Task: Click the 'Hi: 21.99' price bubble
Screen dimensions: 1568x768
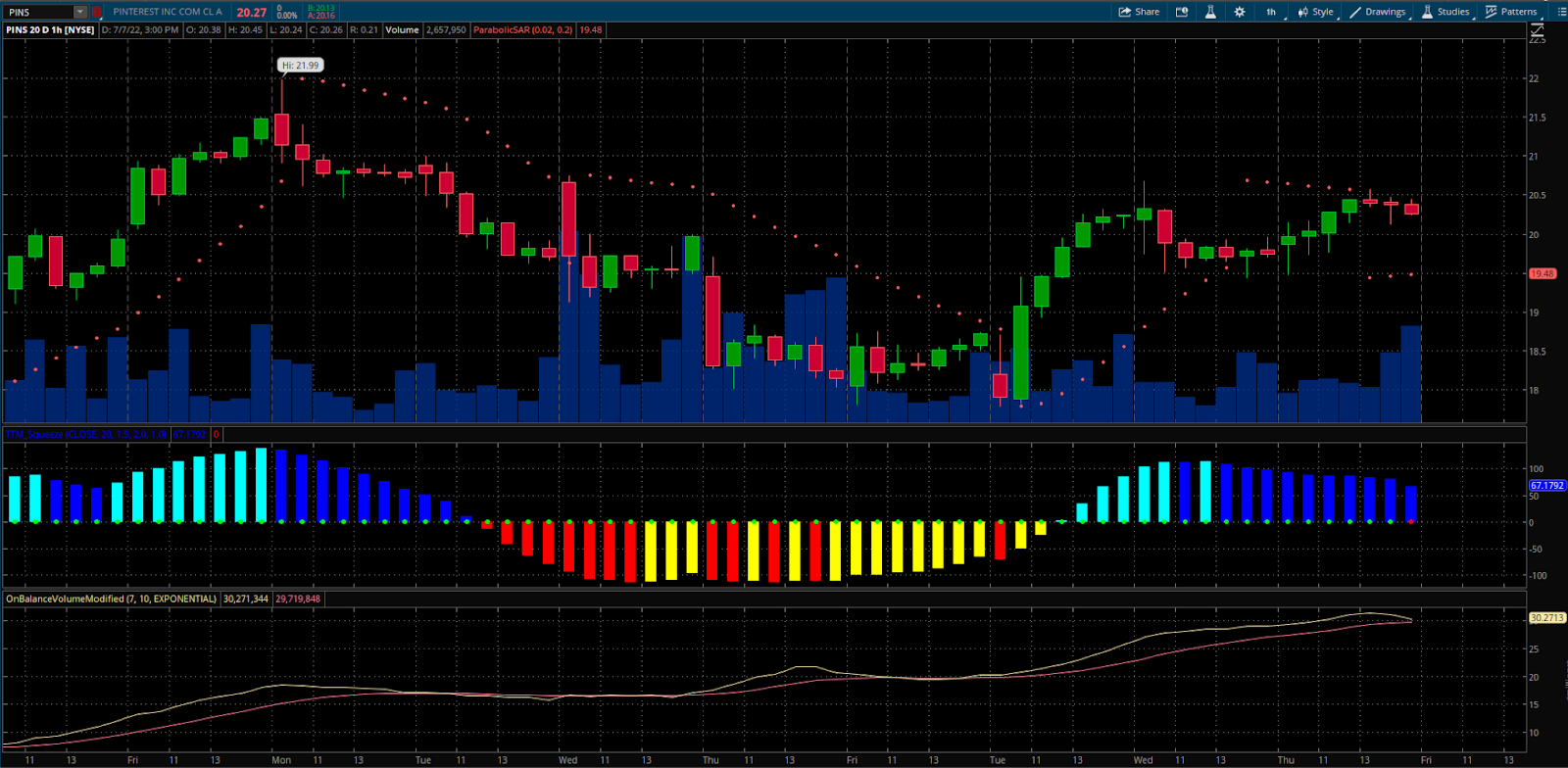Action: coord(300,66)
